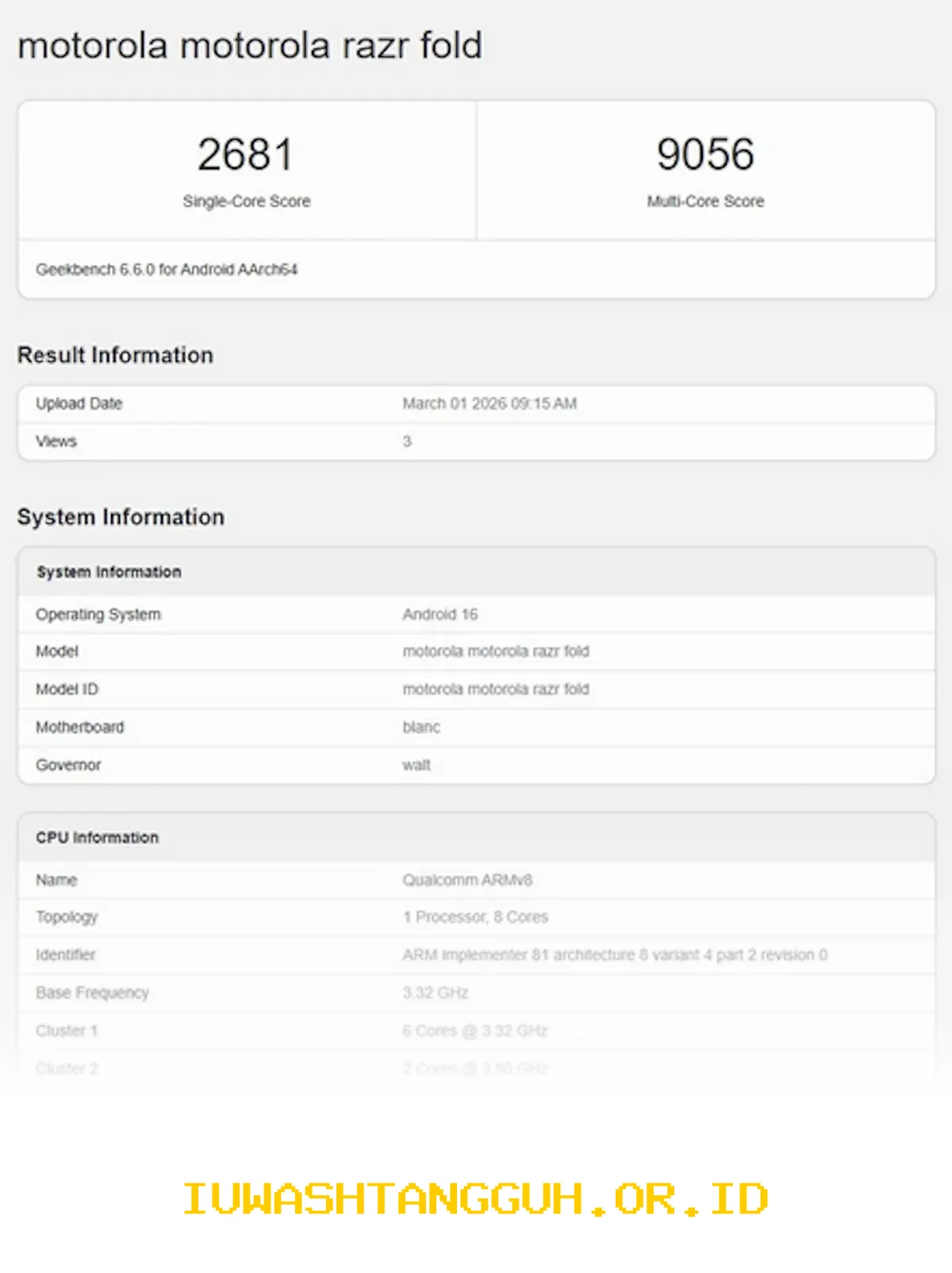Click the 'Cluster 1' row label
The width and height of the screenshot is (952, 1273).
coord(67,1031)
